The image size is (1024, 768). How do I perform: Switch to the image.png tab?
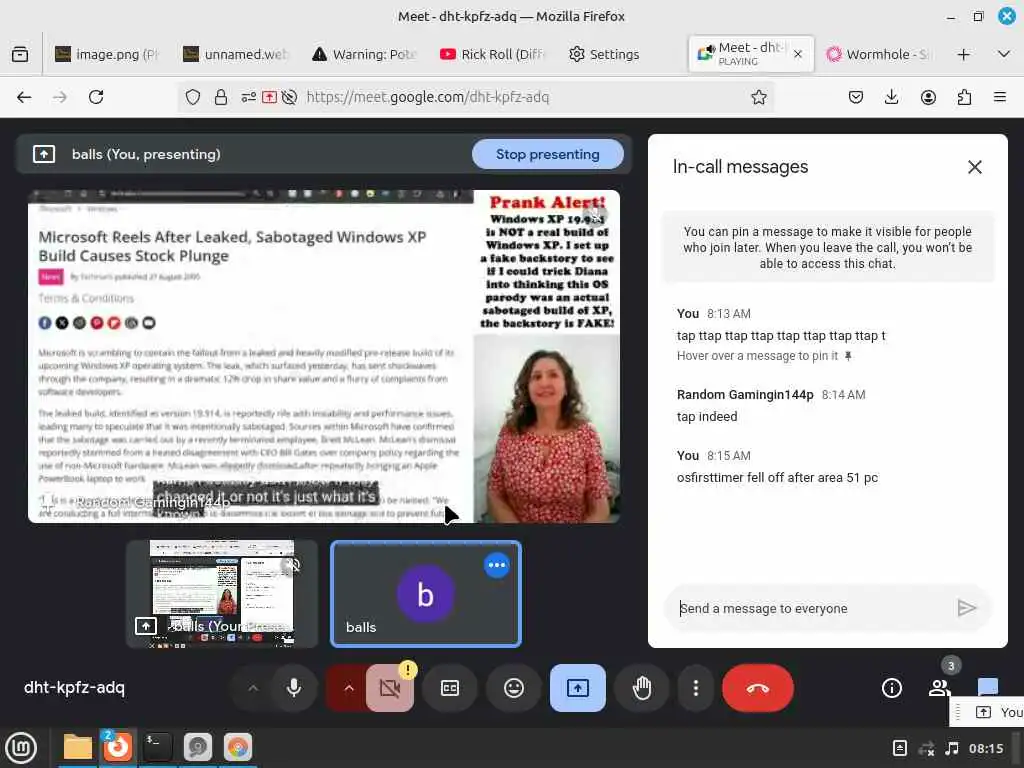(x=107, y=54)
